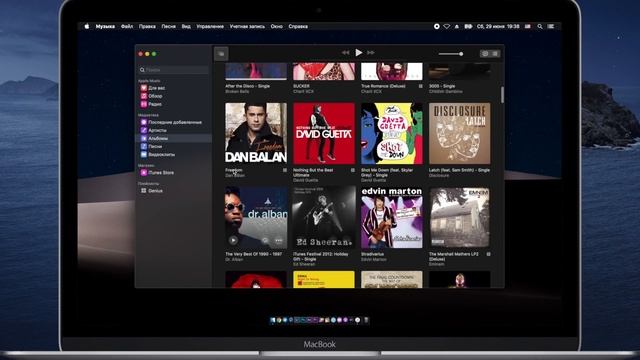Click the artist name Disclosure

[439, 176]
